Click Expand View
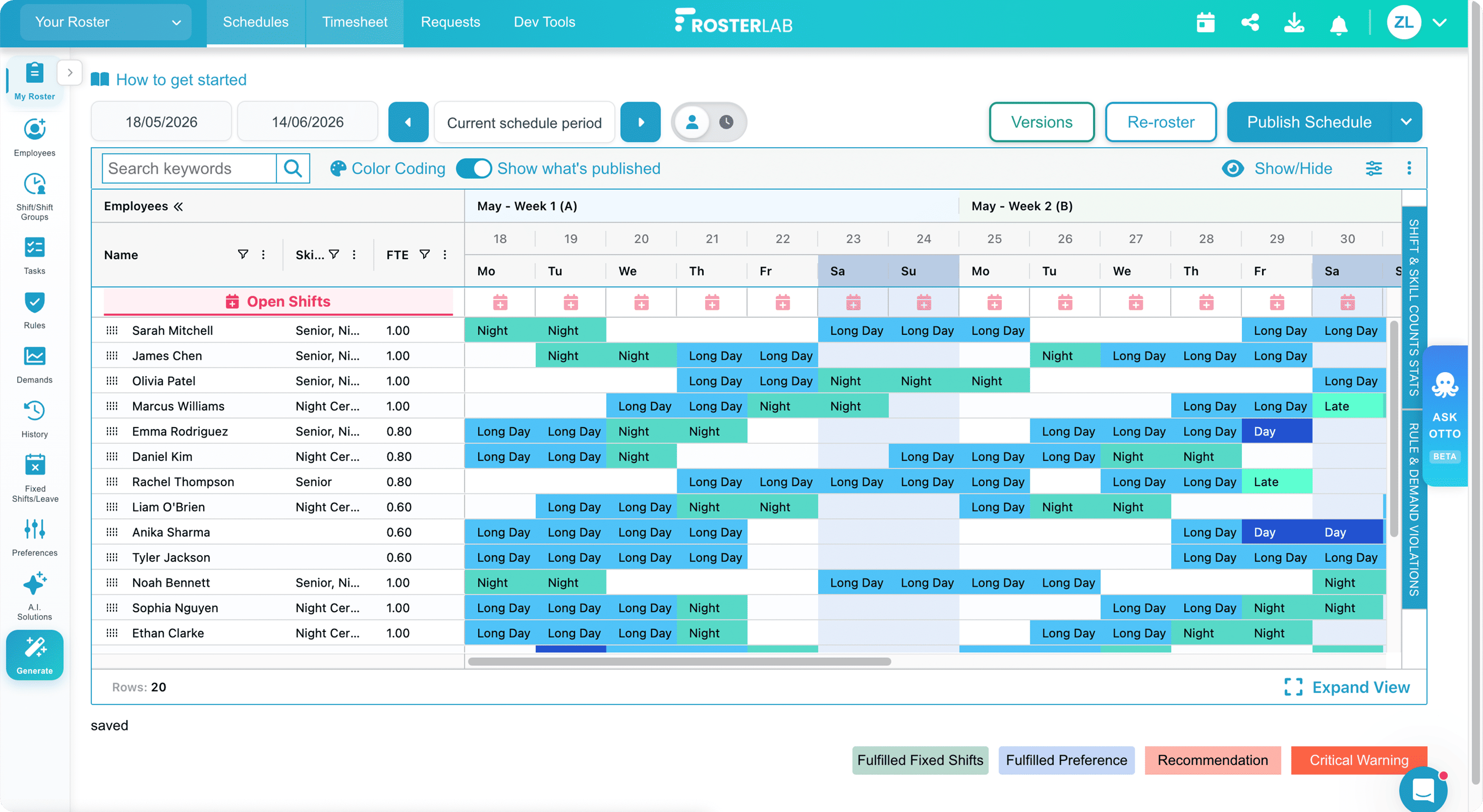 1346,686
